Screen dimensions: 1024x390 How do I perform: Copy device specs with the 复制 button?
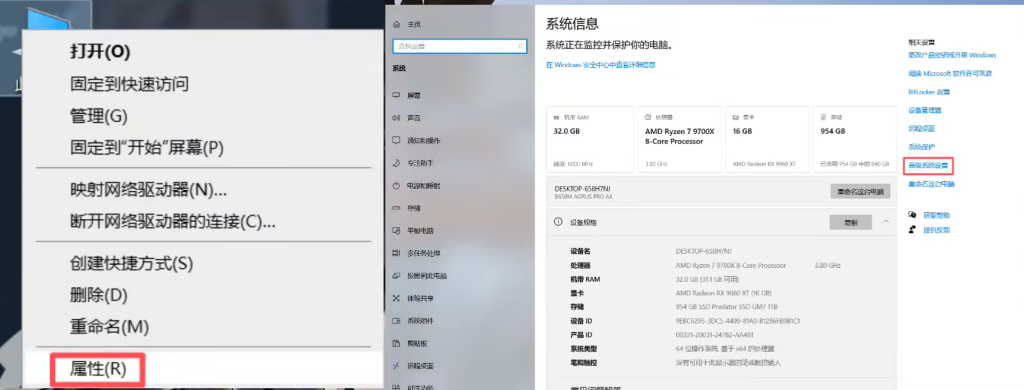pyautogui.click(x=850, y=222)
